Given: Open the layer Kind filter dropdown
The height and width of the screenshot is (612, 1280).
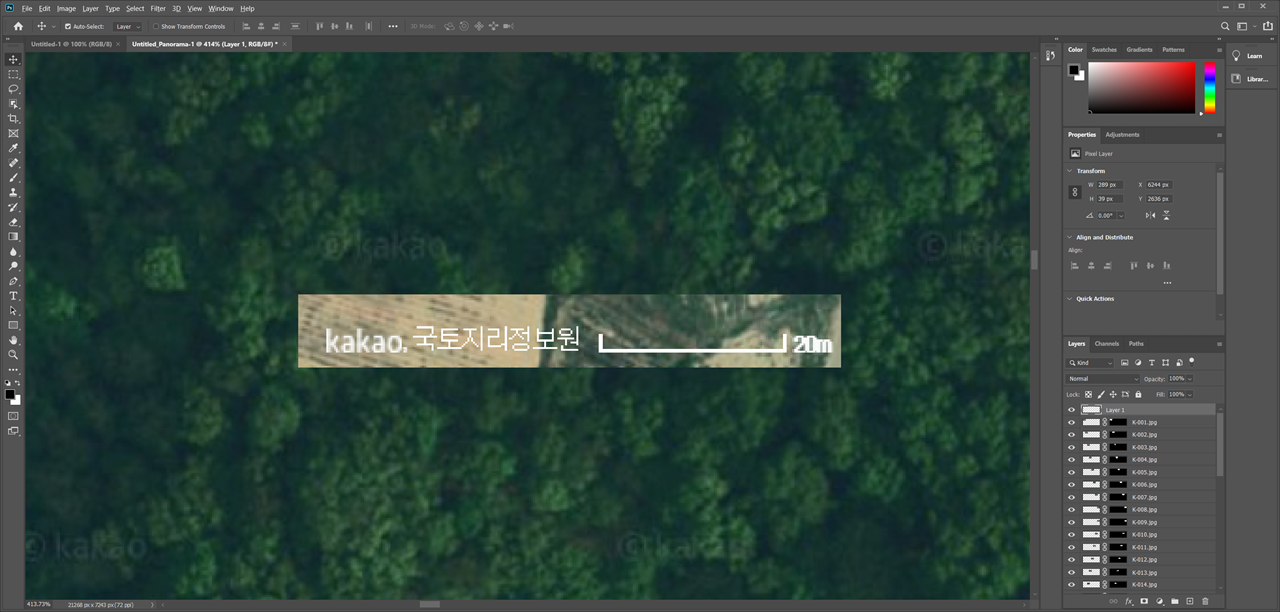Looking at the screenshot, I should pyautogui.click(x=1090, y=363).
